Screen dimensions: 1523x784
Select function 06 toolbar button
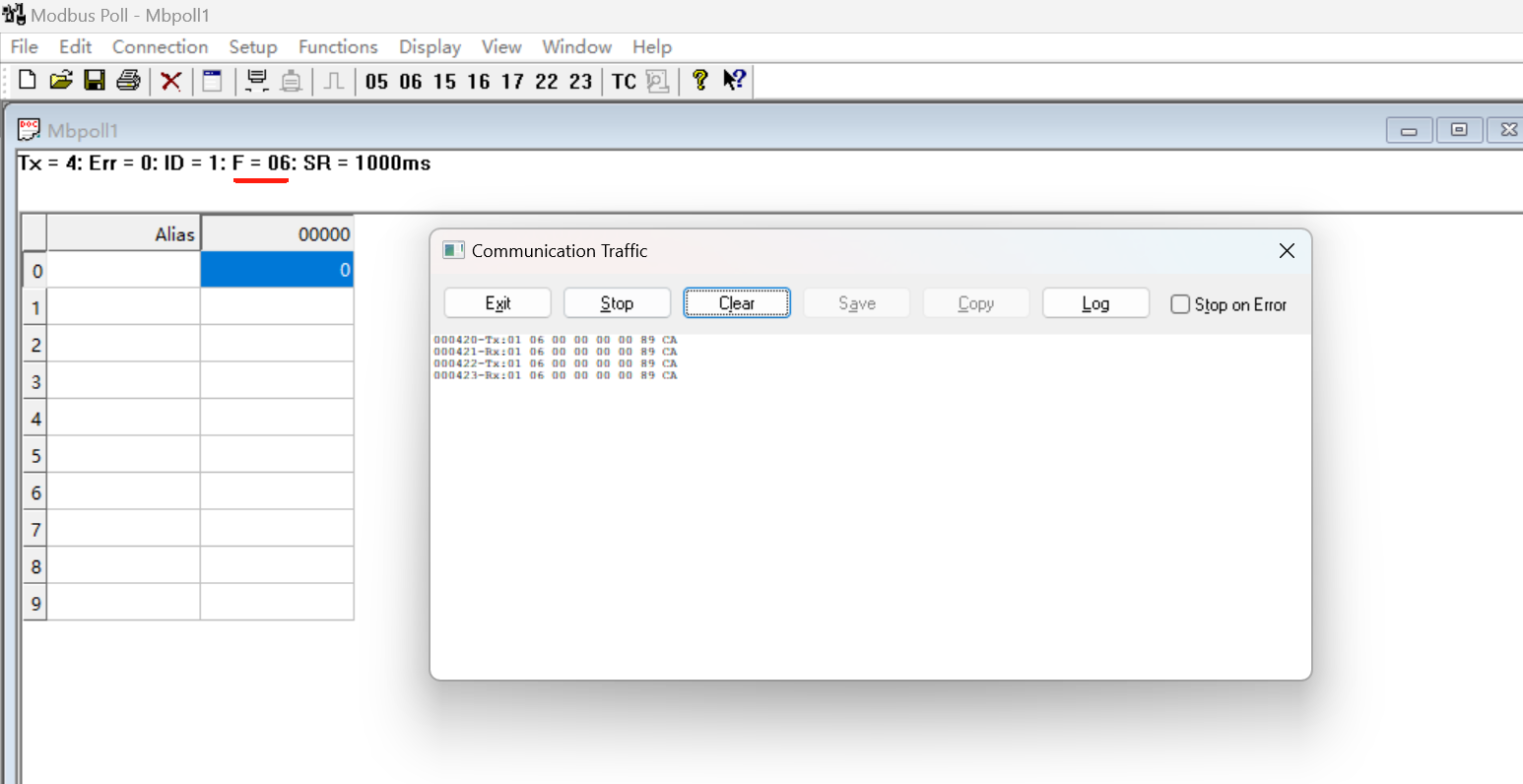[411, 82]
